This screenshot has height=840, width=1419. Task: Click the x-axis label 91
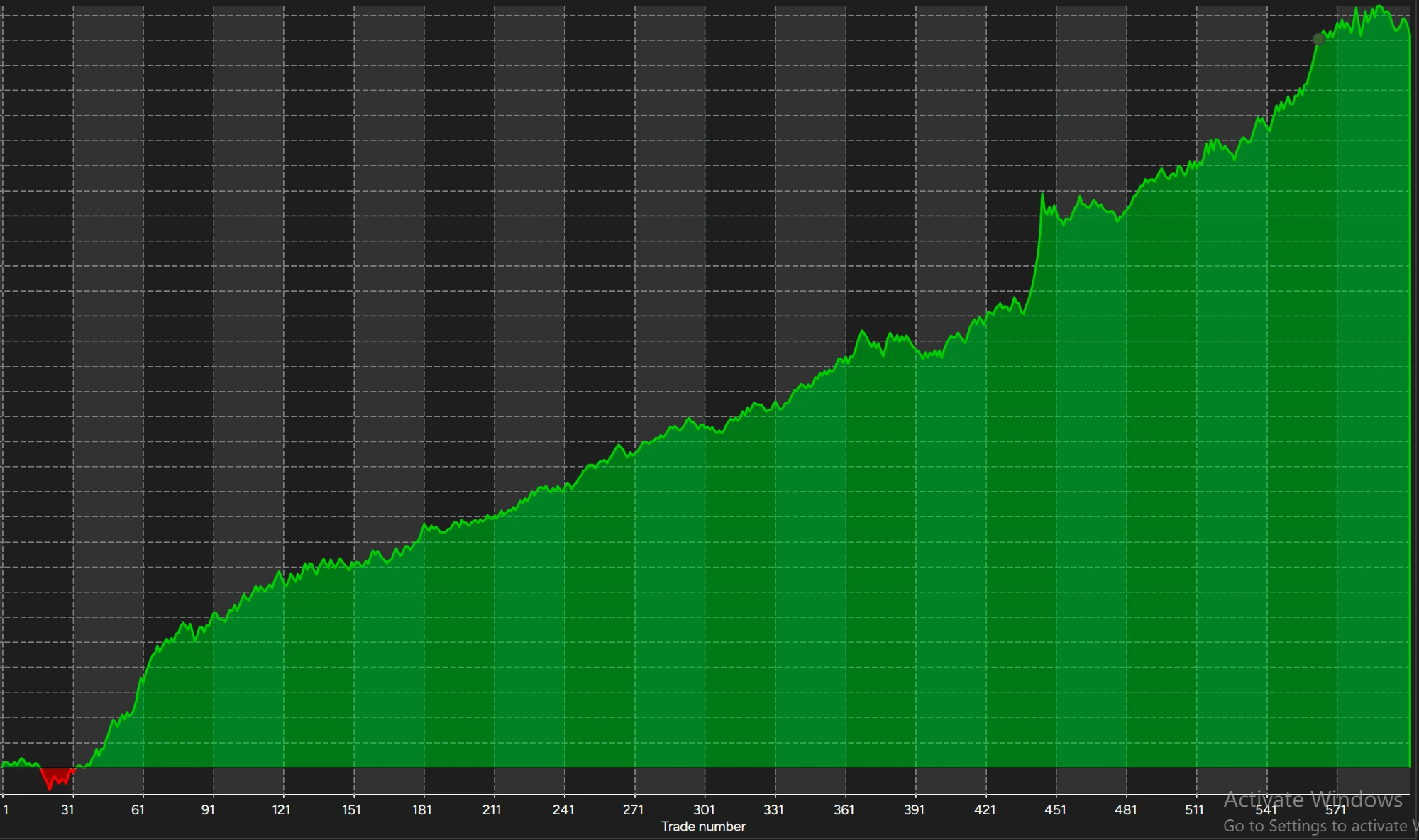pos(208,809)
